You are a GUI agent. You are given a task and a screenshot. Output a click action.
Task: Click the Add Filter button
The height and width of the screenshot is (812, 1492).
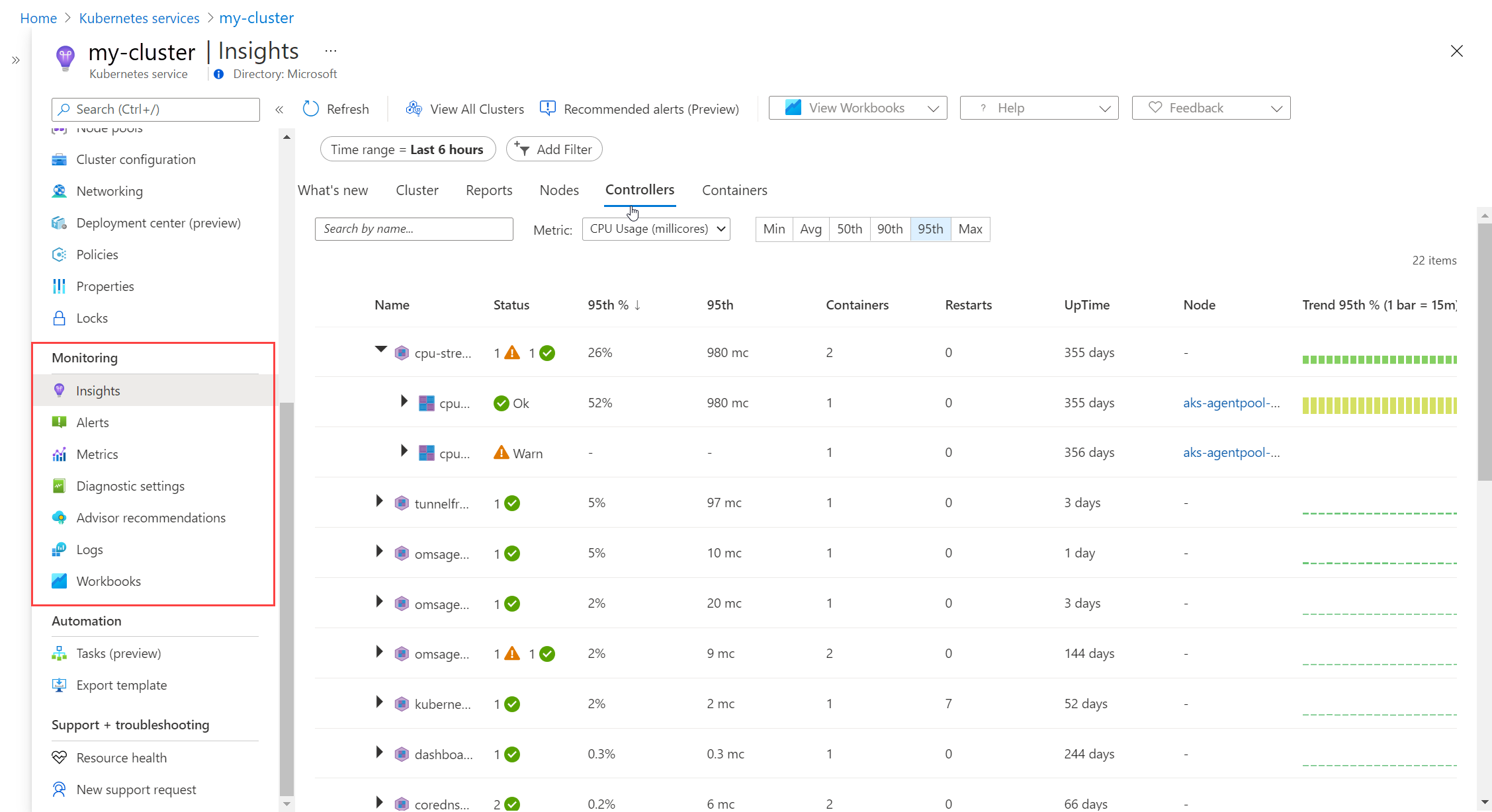554,149
